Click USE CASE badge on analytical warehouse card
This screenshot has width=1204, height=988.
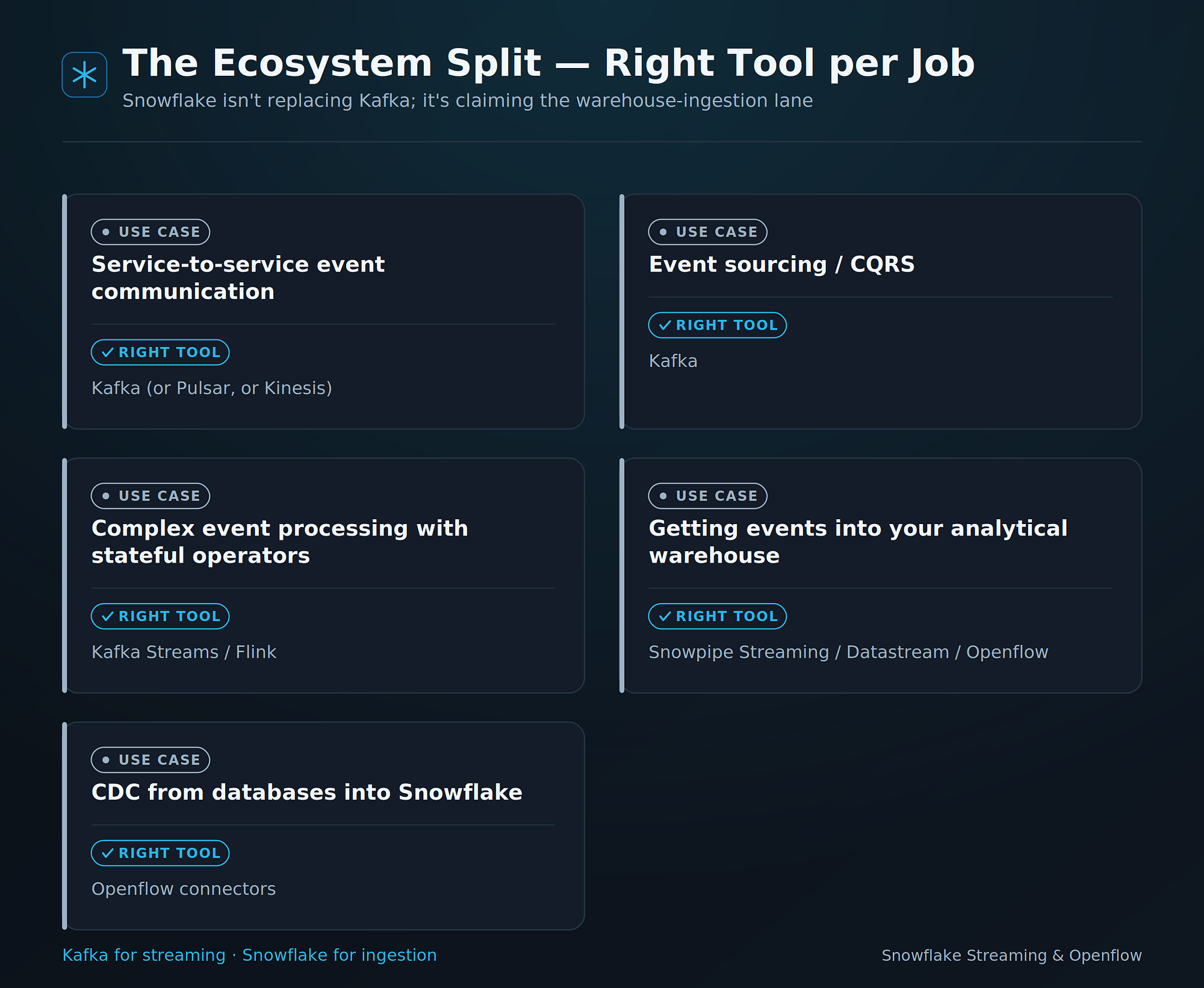pyautogui.click(x=708, y=496)
